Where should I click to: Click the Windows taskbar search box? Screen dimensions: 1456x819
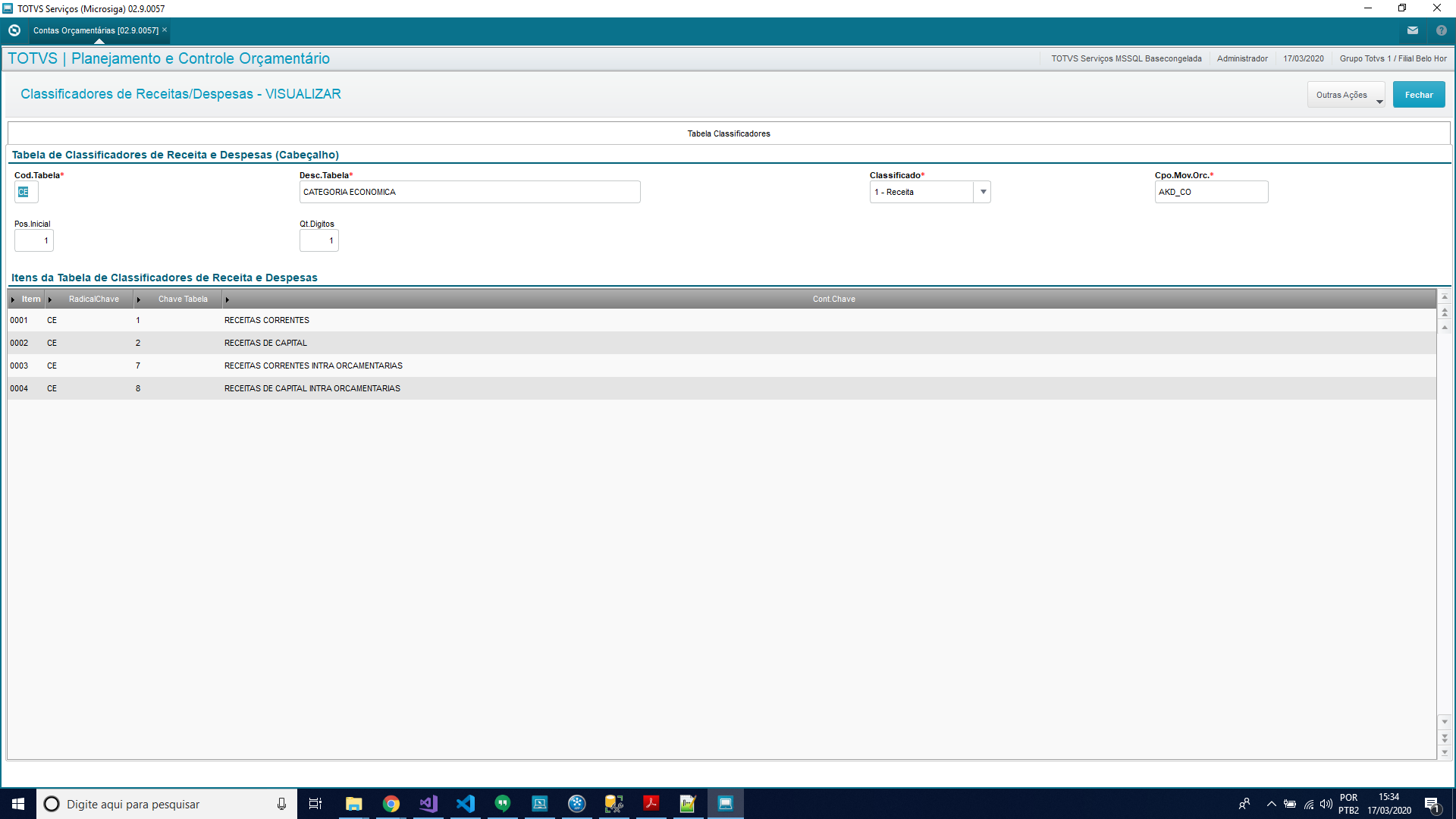point(167,804)
